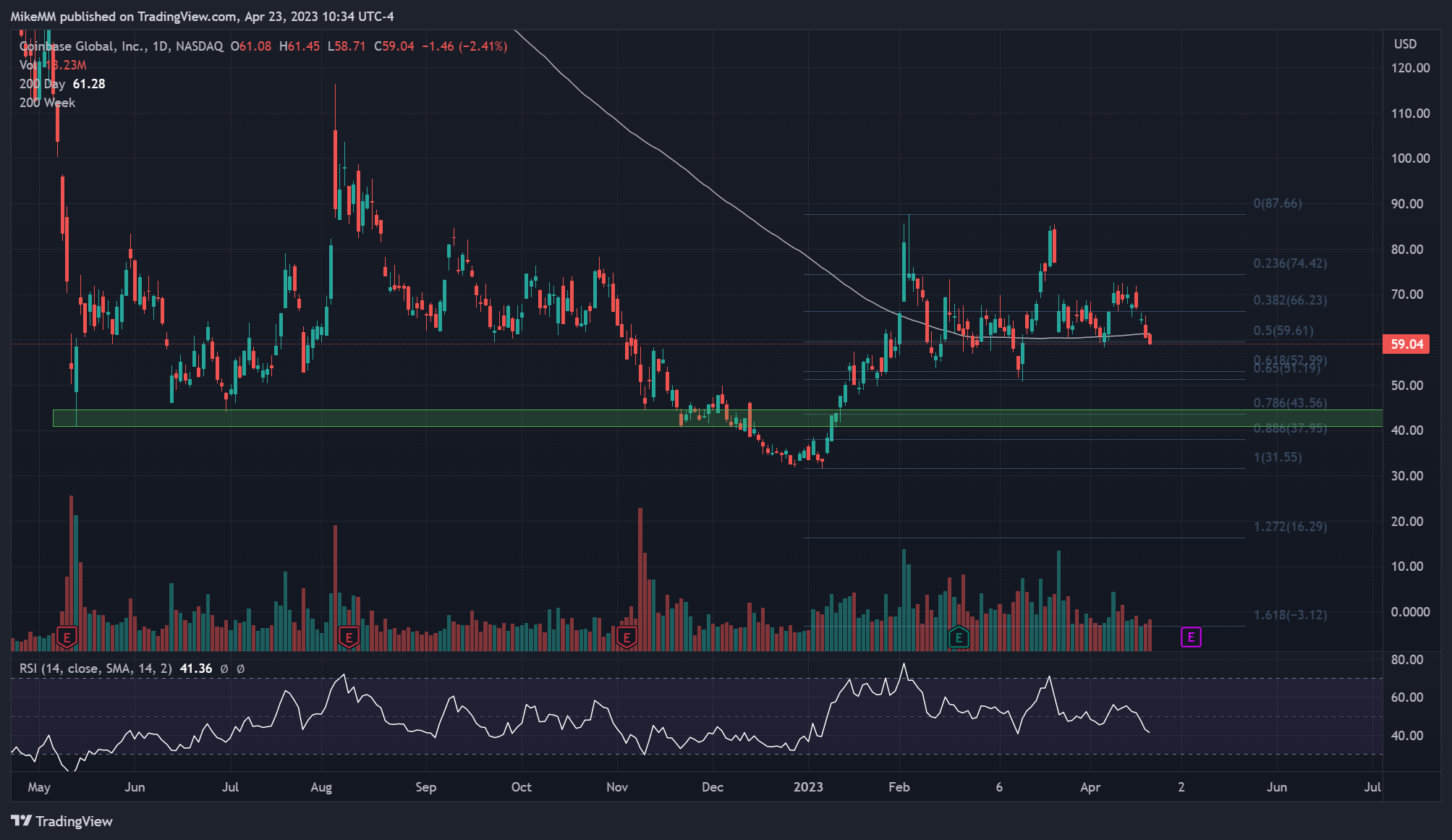Select the Fib level 0(87.66) label
This screenshot has width=1452, height=840.
(1278, 203)
